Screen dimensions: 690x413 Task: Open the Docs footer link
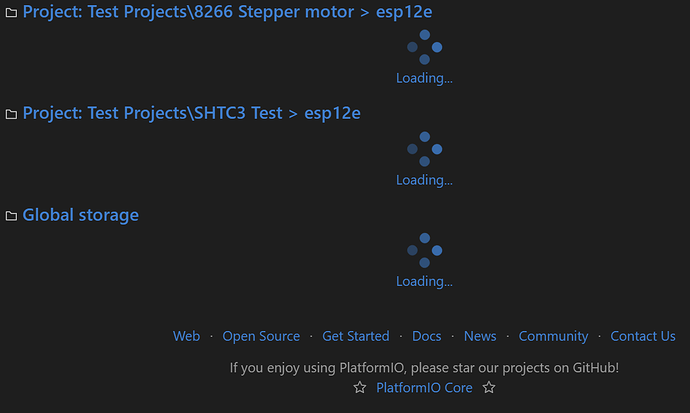coord(426,336)
